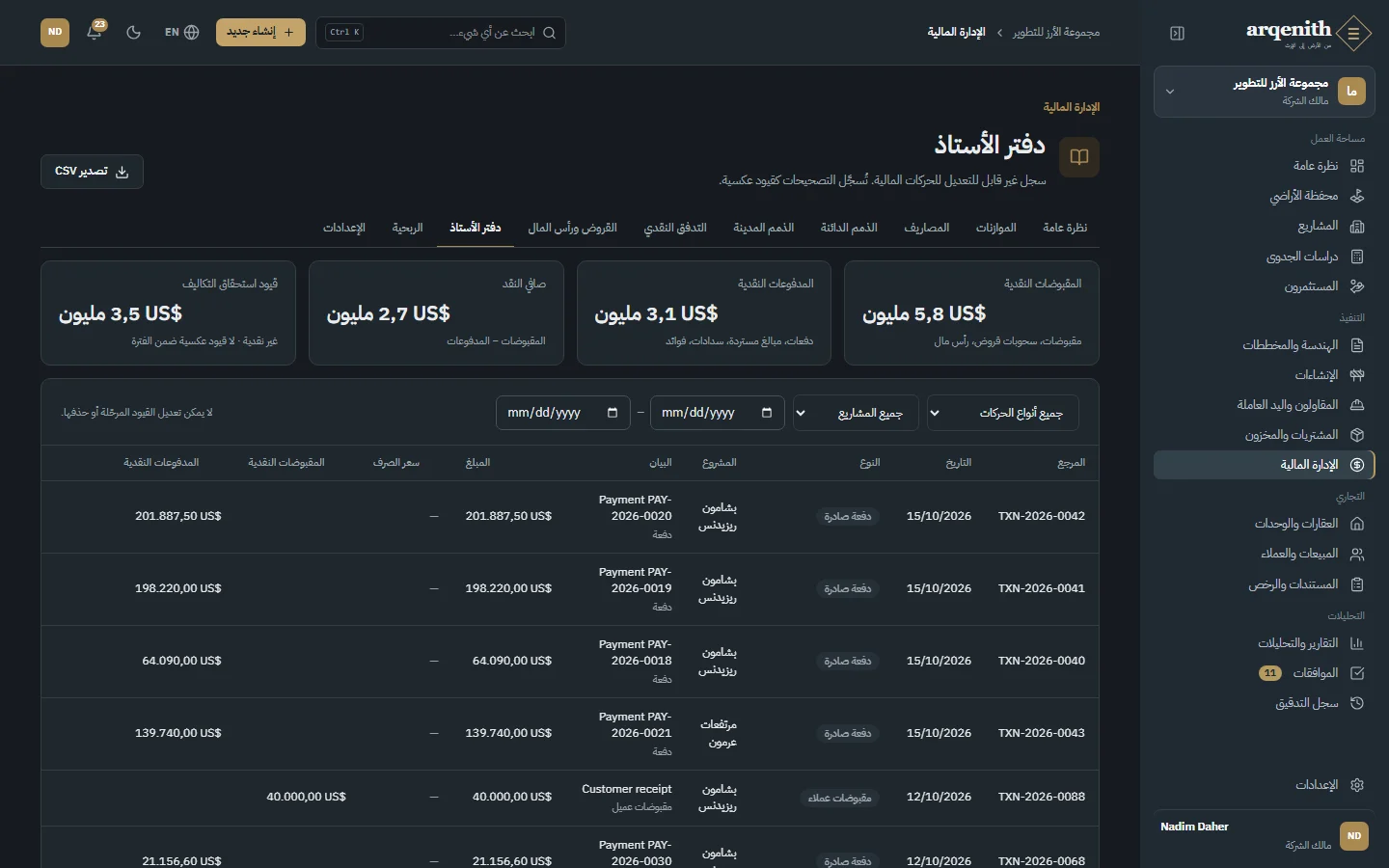
Task: Open Nadim Daher profile in sidebar
Action: click(1264, 836)
